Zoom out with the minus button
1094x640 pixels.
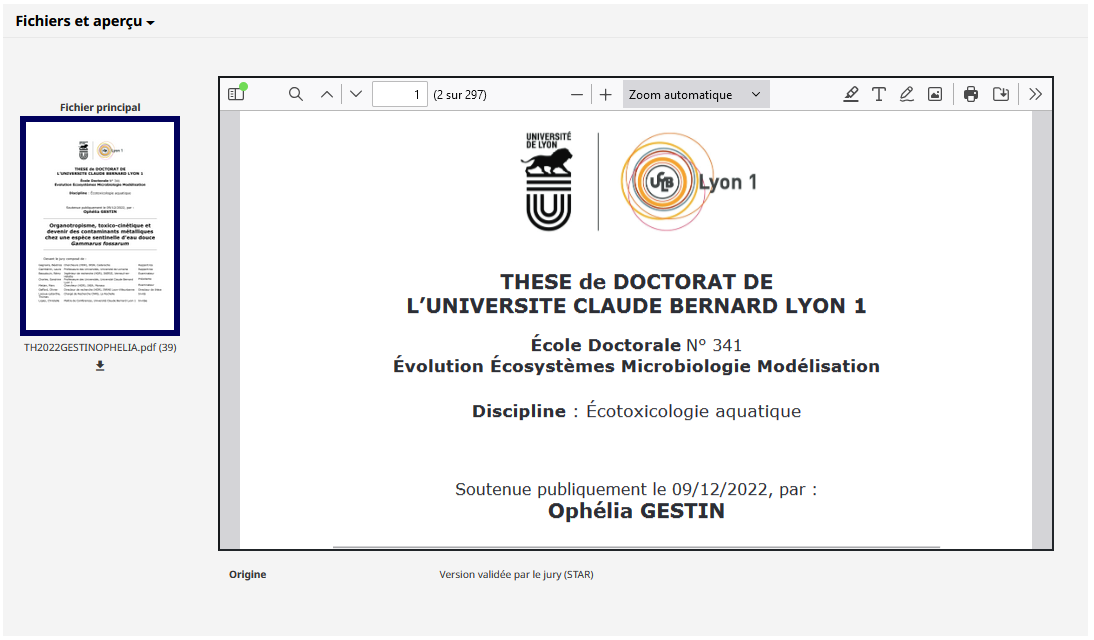[576, 94]
